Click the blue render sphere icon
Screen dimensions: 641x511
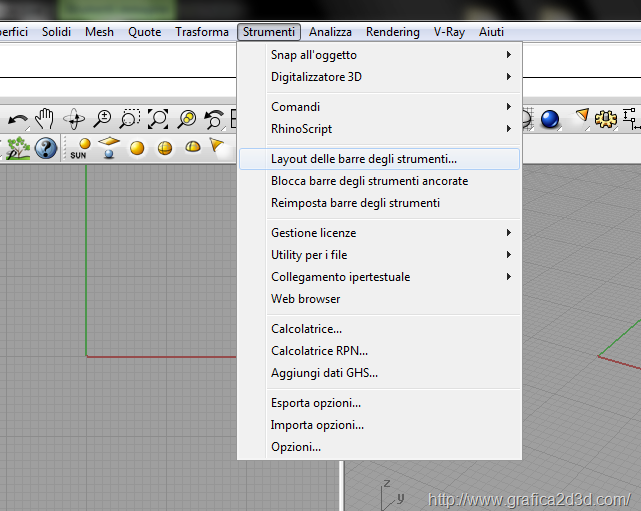pyautogui.click(x=549, y=119)
